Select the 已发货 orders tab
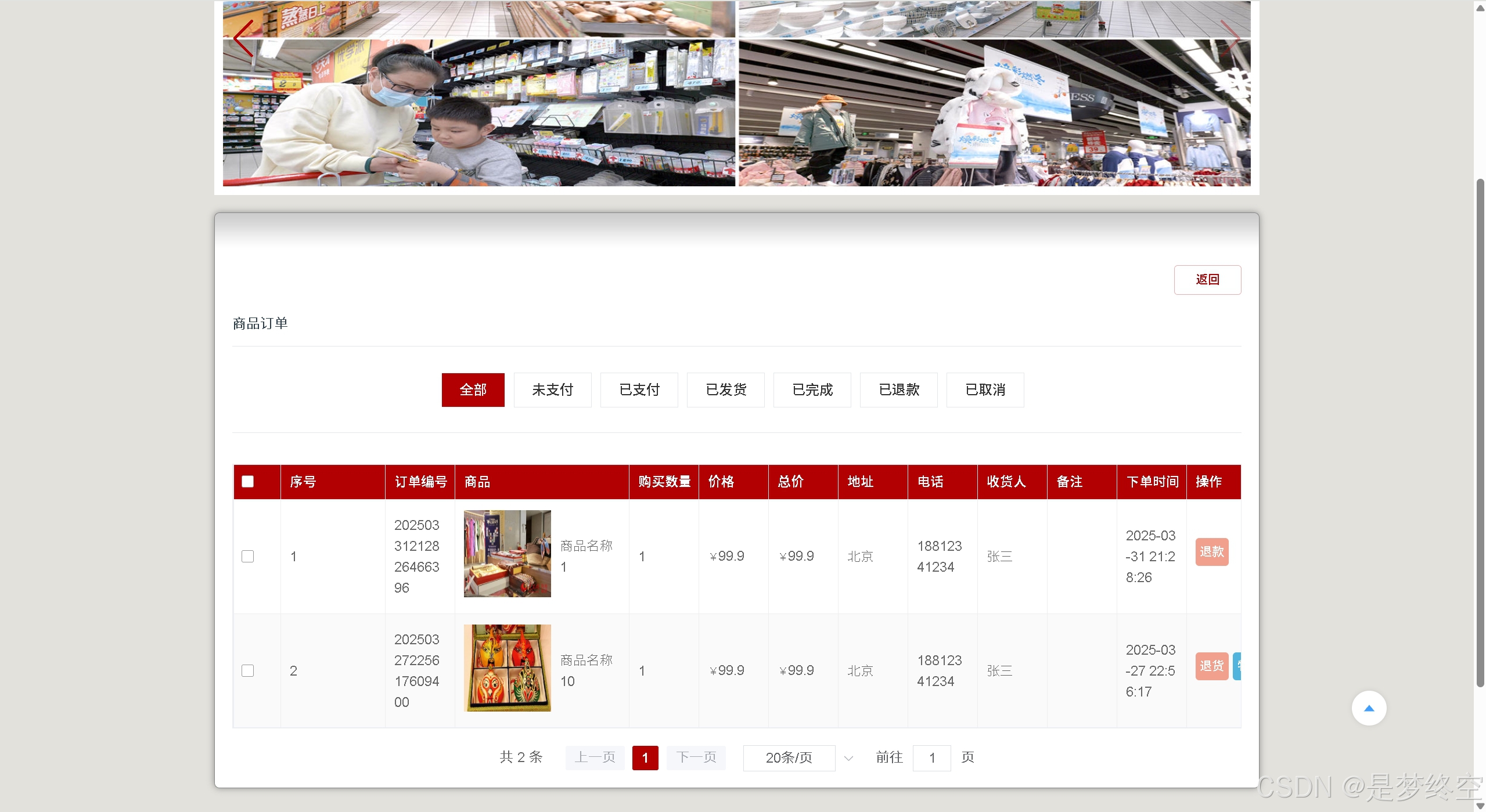This screenshot has width=1486, height=812. coord(725,390)
